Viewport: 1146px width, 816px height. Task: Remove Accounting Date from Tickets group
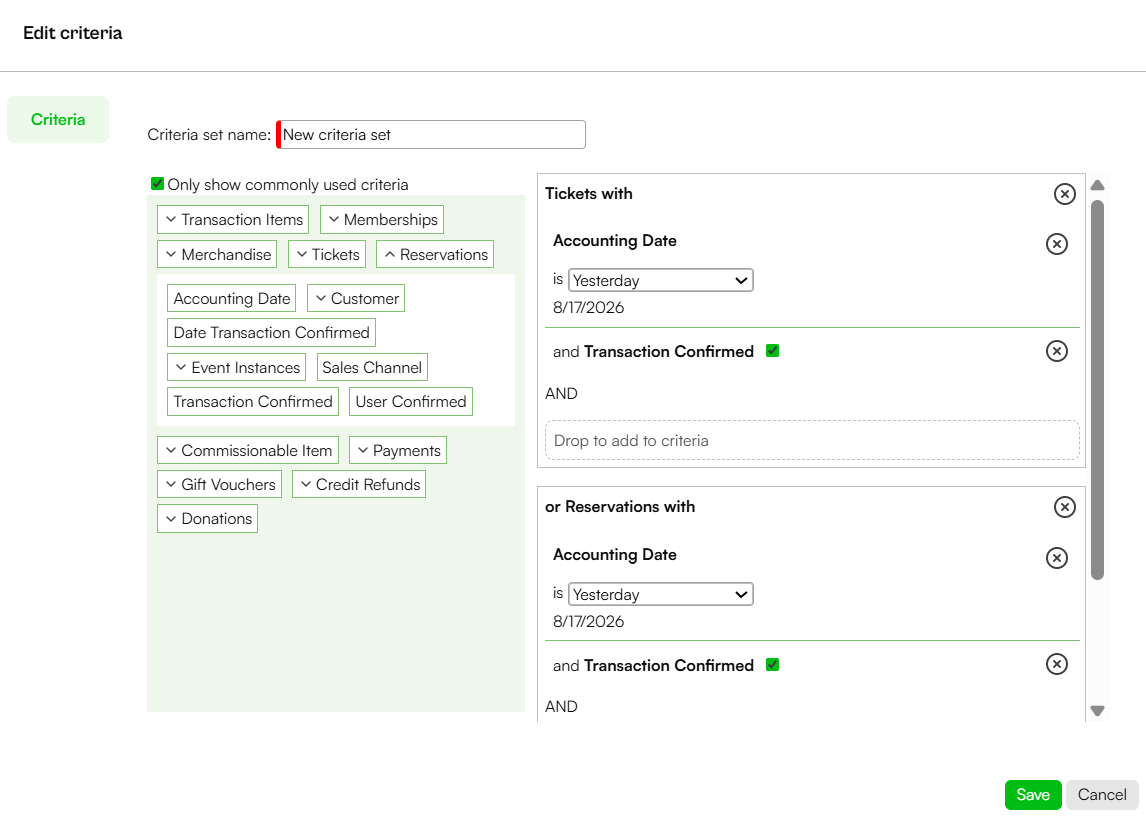(x=1056, y=244)
